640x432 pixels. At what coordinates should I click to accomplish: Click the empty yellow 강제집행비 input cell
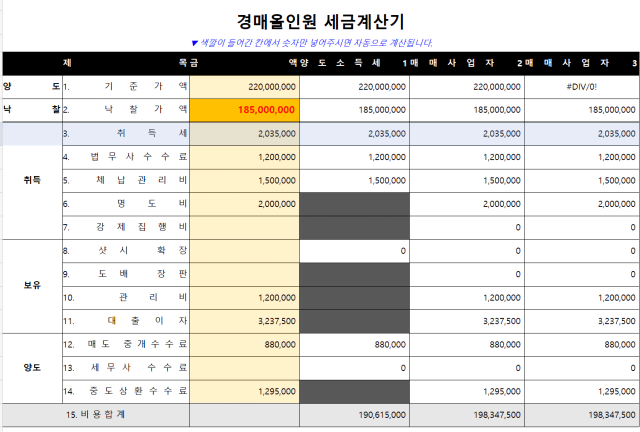[x=244, y=227]
